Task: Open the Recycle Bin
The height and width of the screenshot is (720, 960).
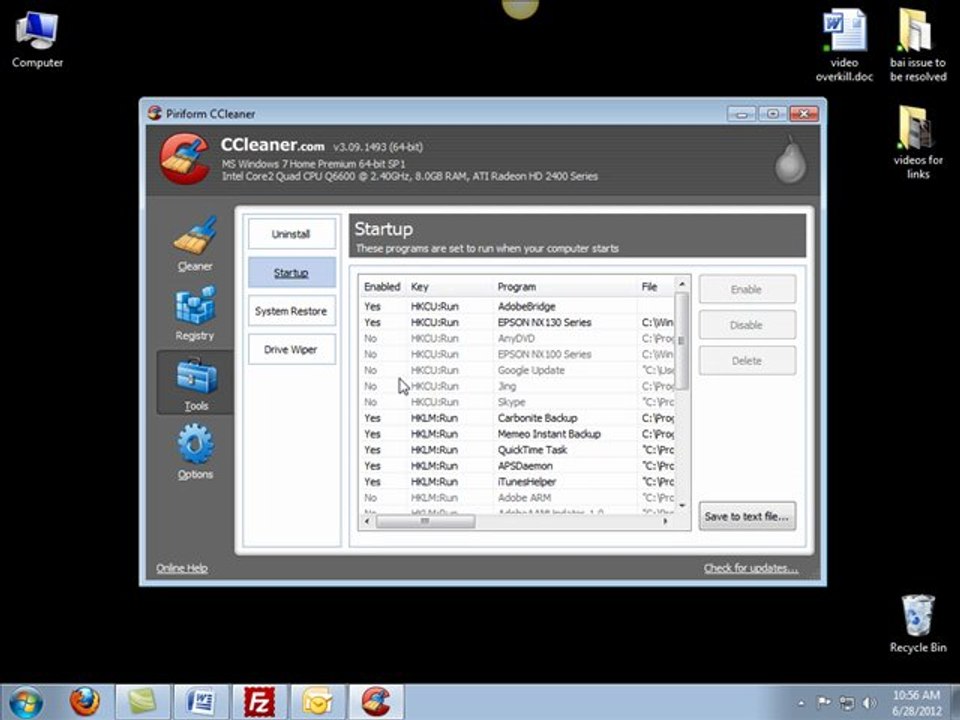Action: (x=918, y=624)
